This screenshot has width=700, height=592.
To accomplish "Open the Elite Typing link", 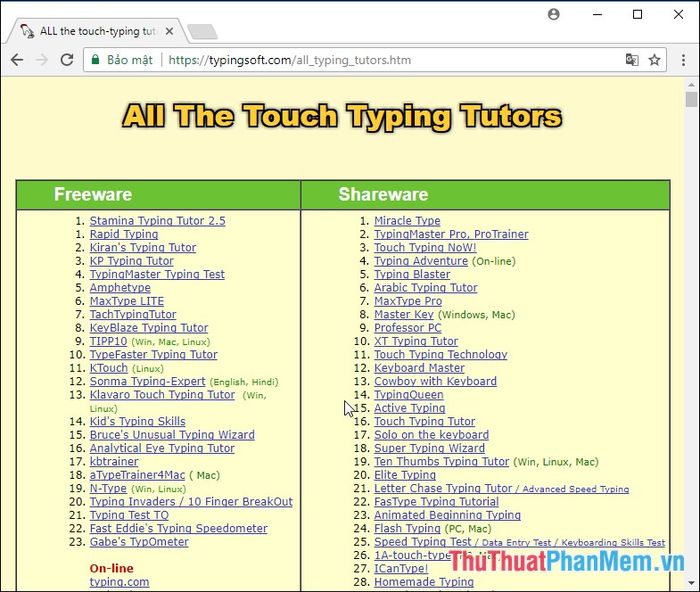I will tap(405, 475).
